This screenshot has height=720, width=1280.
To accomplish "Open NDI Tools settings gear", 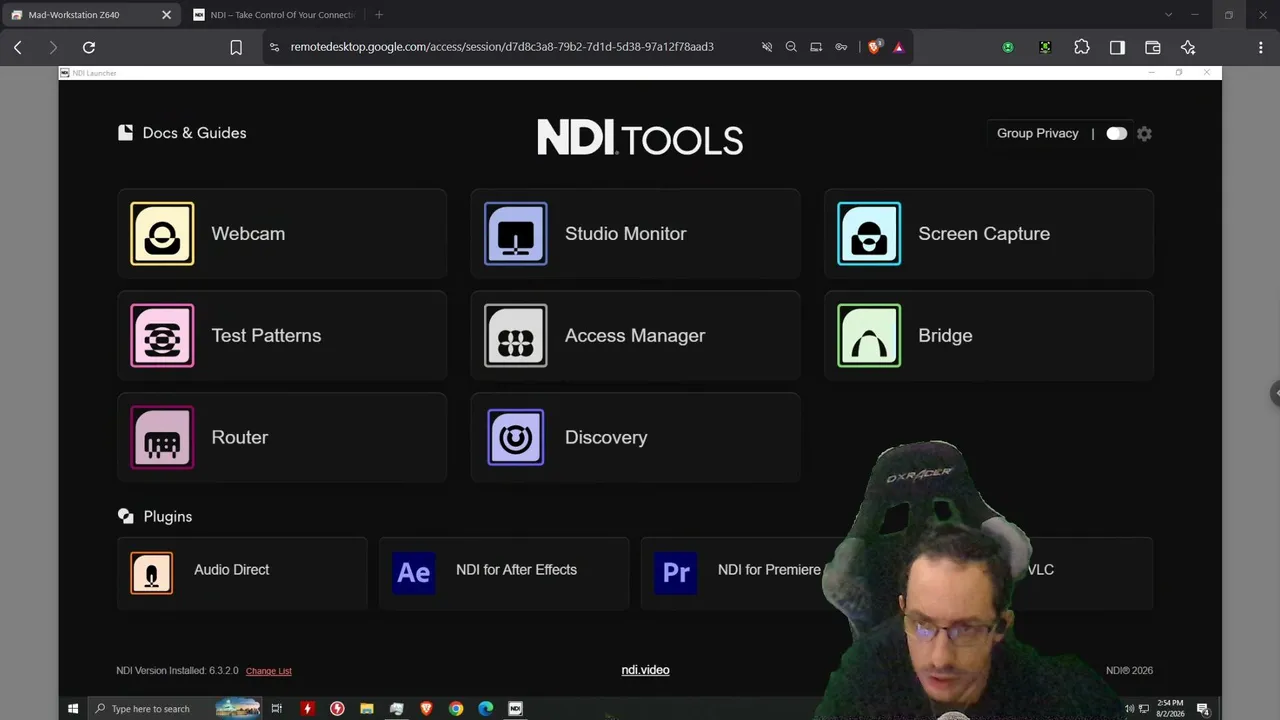I will point(1145,134).
